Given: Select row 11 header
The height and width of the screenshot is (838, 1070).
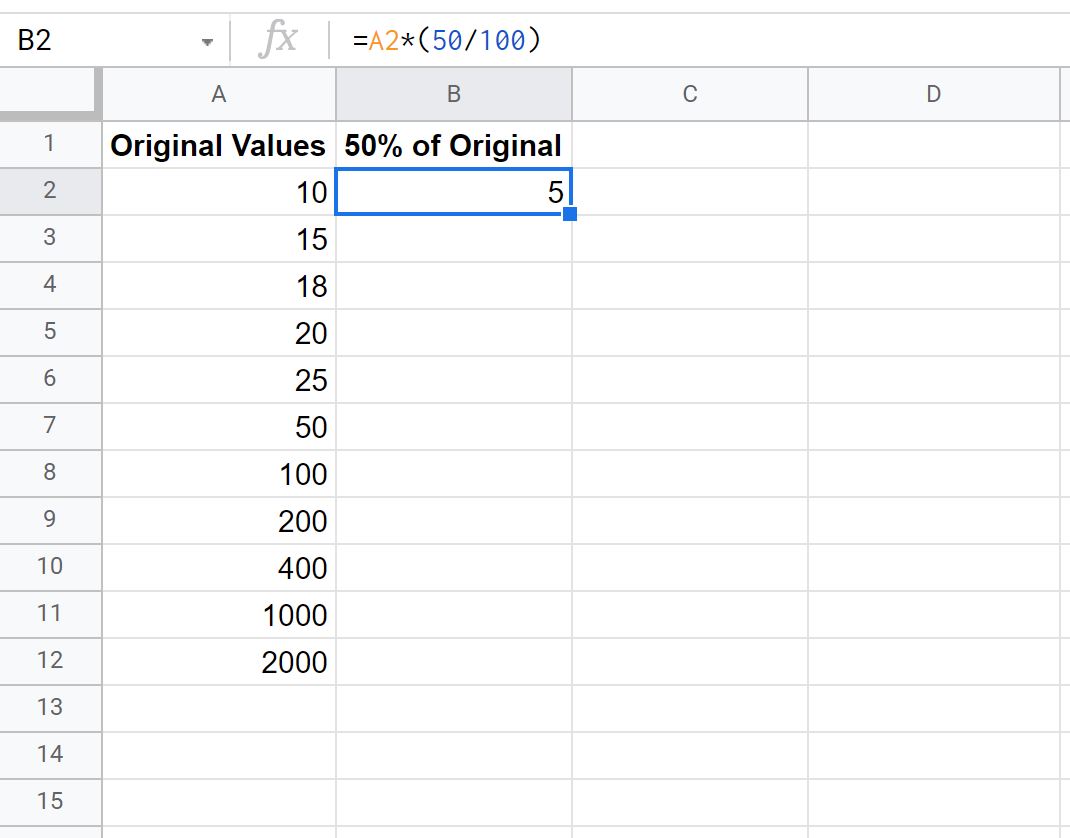Looking at the screenshot, I should click(x=50, y=614).
